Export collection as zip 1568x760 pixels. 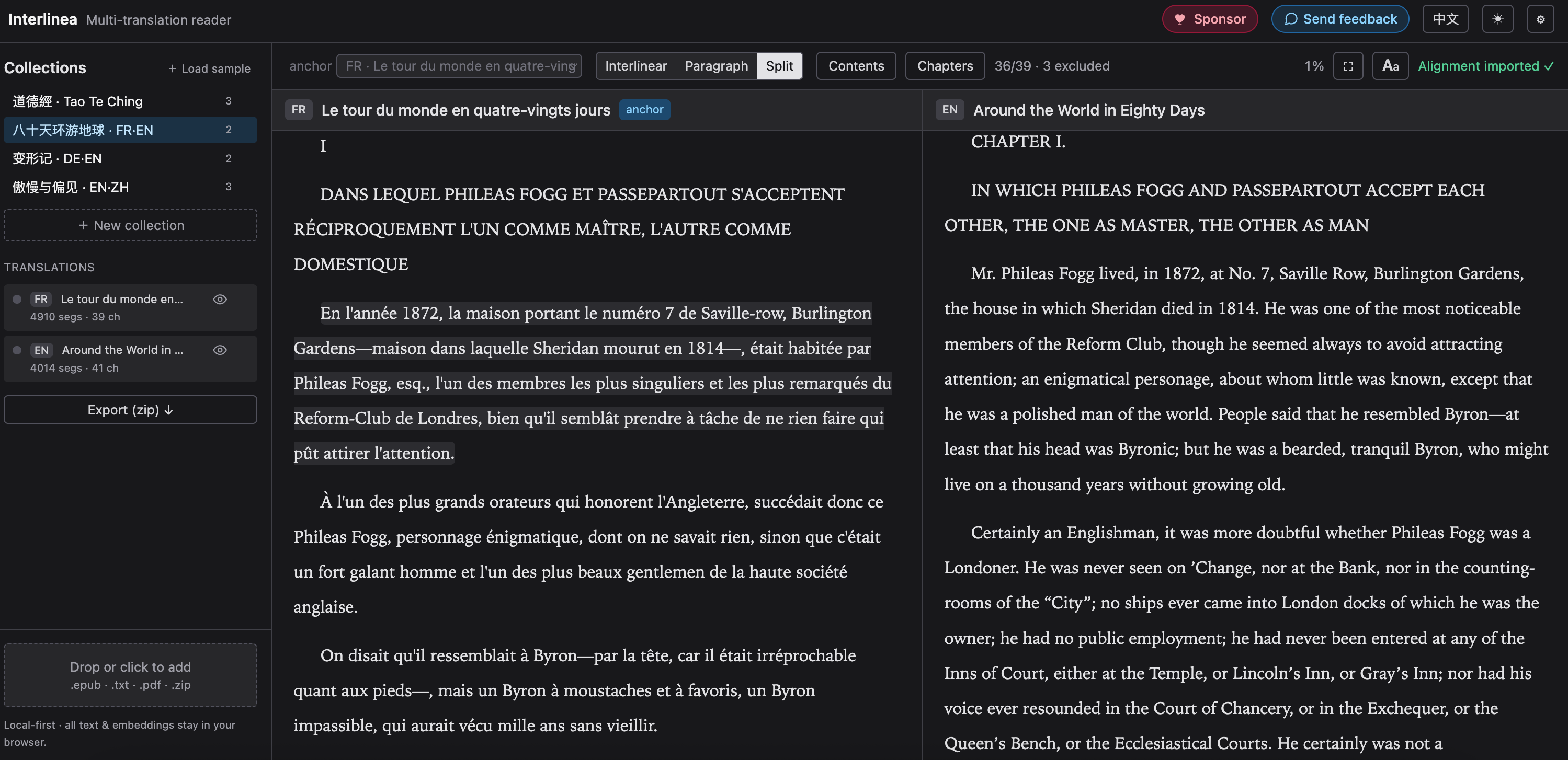coord(130,409)
